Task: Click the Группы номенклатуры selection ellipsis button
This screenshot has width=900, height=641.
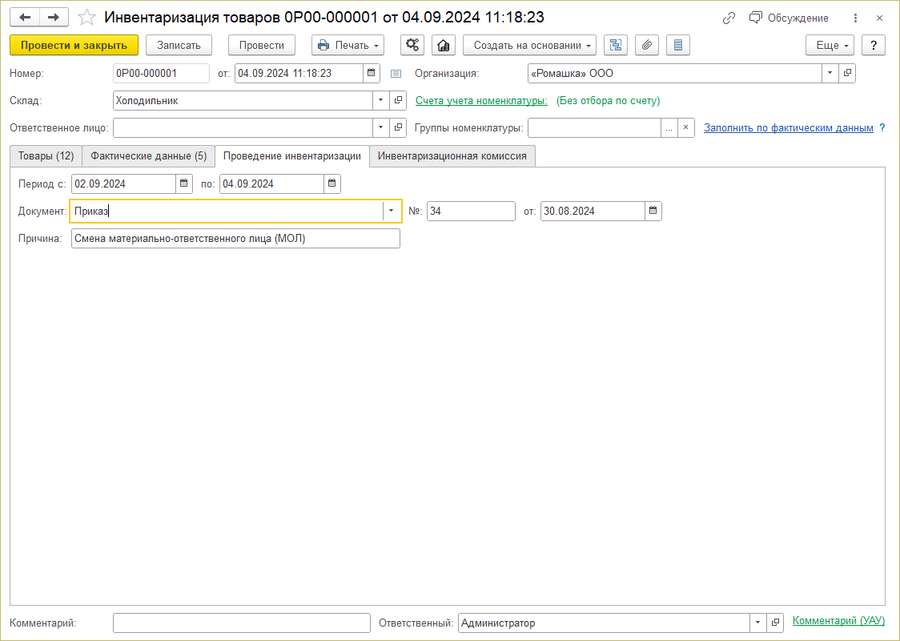Action: click(x=669, y=128)
